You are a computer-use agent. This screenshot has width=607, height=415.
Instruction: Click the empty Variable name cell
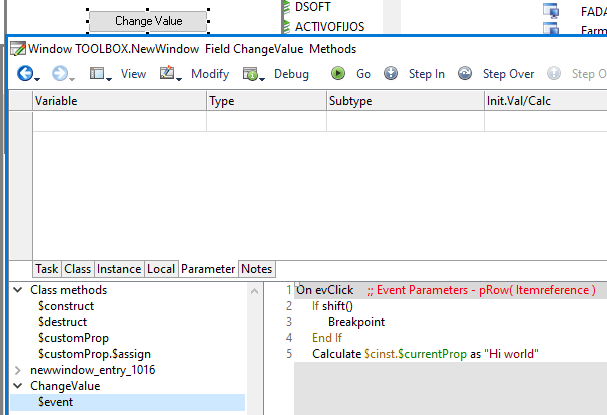(119, 121)
